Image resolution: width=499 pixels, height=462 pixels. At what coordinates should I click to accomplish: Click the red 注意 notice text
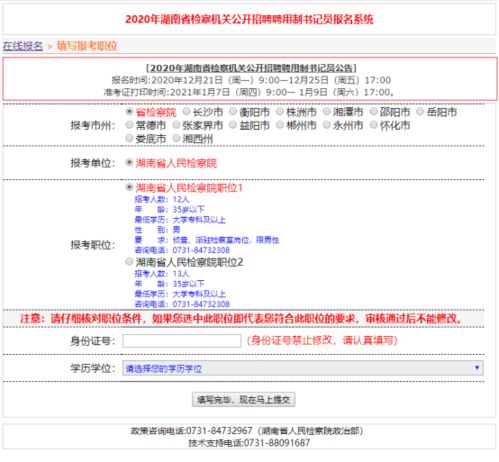(241, 319)
